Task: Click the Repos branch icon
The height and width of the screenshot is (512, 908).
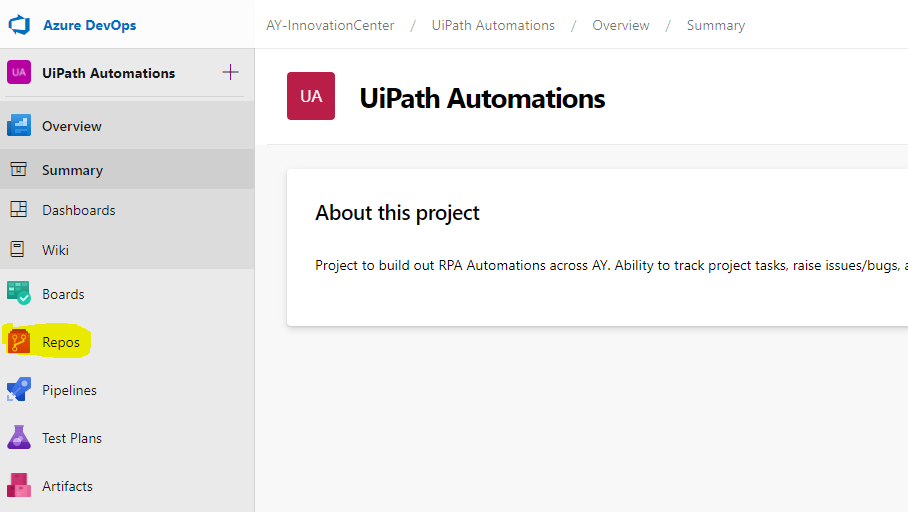Action: (x=19, y=341)
